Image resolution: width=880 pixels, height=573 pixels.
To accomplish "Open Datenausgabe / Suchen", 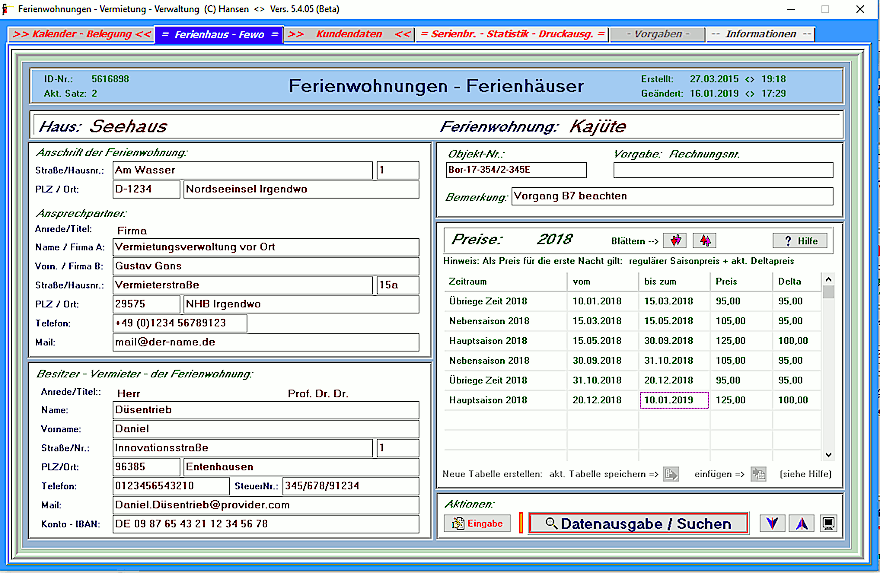I will coord(638,523).
